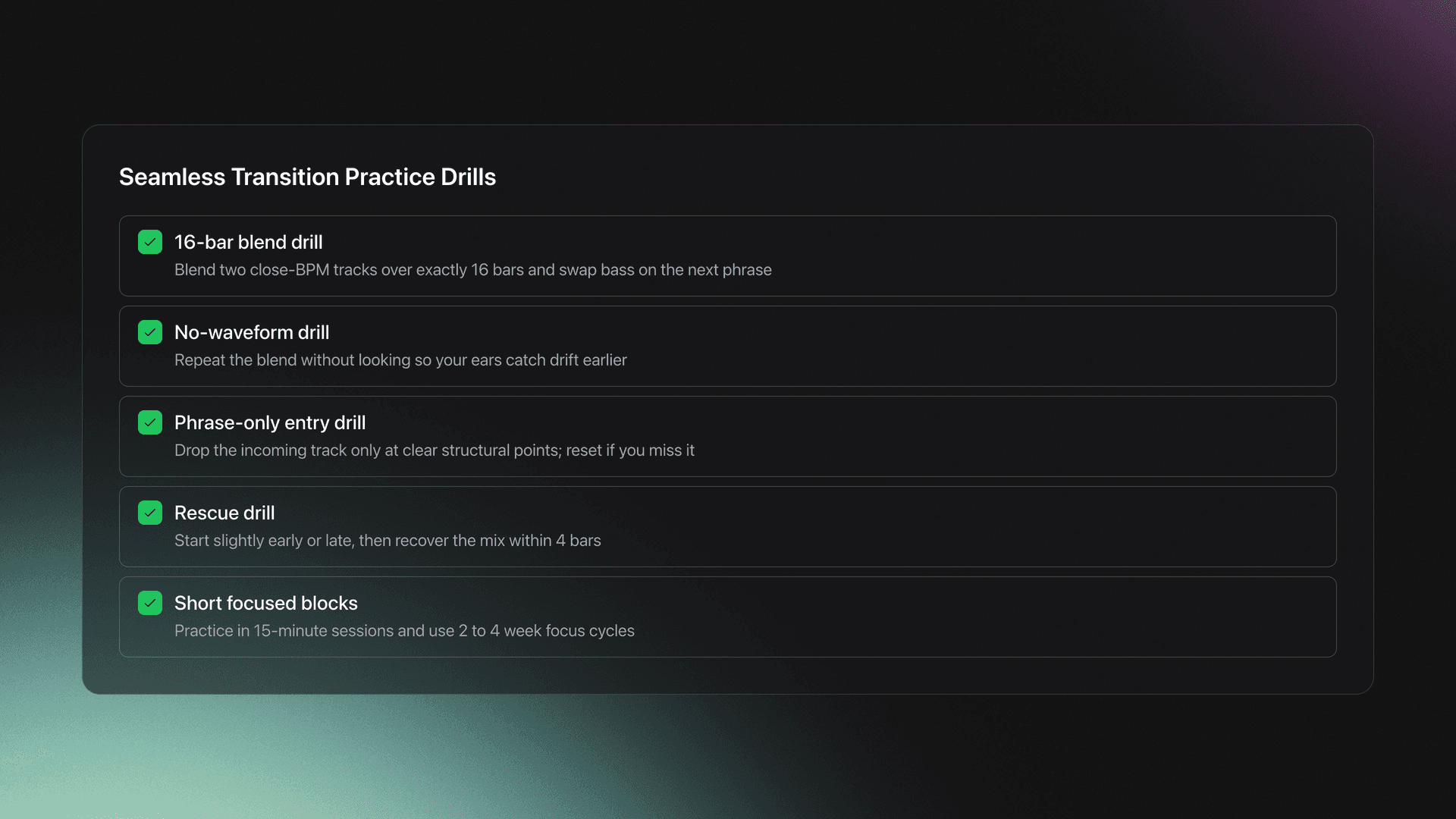Click the Seamless Transition Practice Drills heading
Viewport: 1456px width, 819px height.
(307, 177)
